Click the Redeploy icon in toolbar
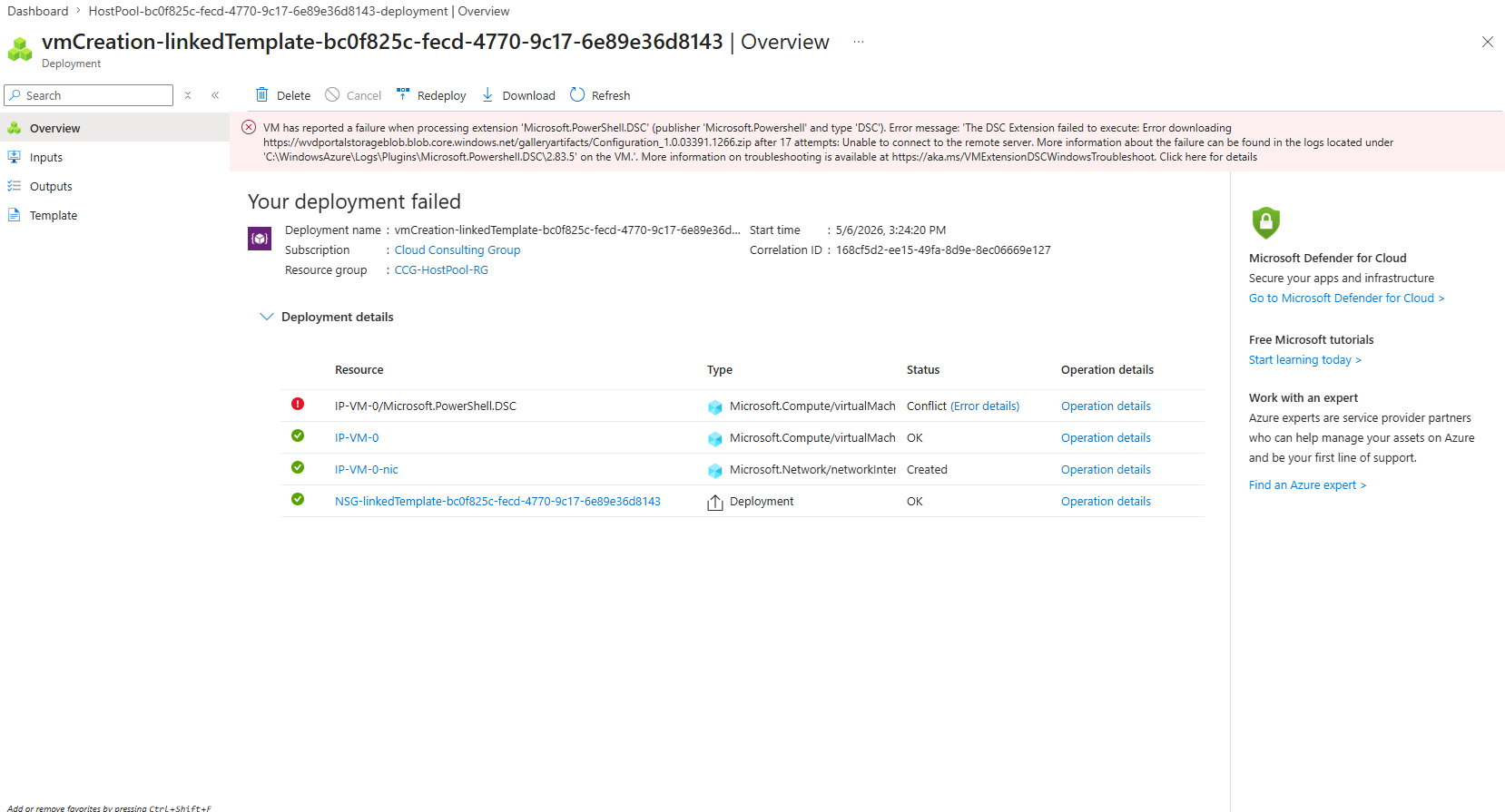The height and width of the screenshot is (812, 1505). 403,94
